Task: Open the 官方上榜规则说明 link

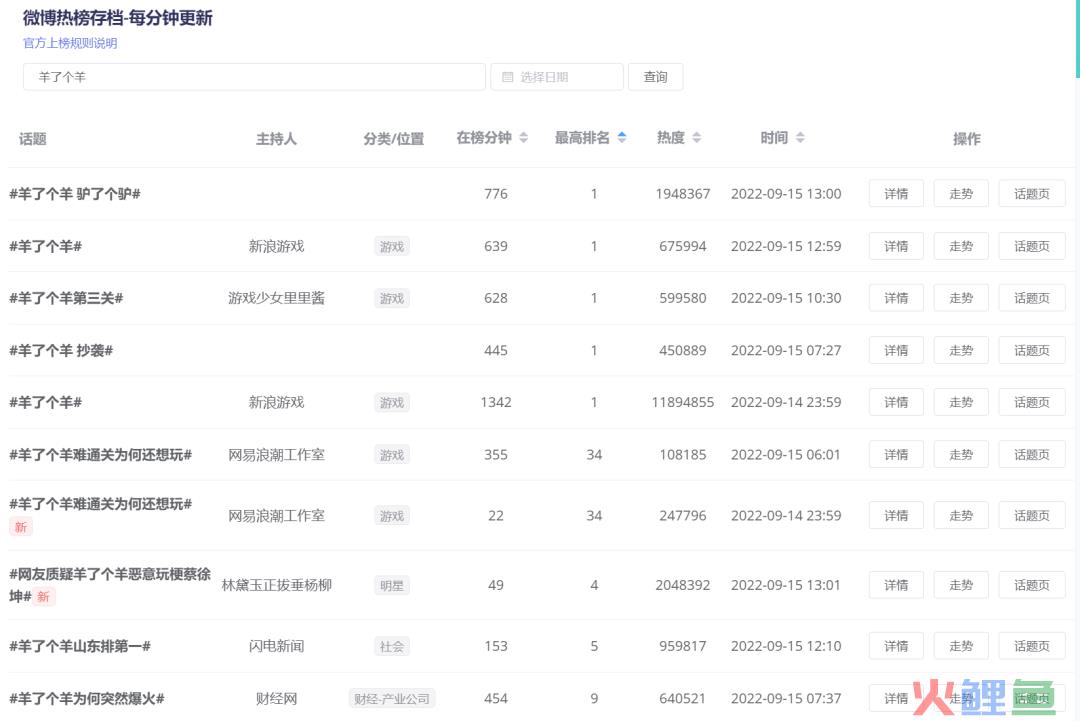Action: (70, 43)
